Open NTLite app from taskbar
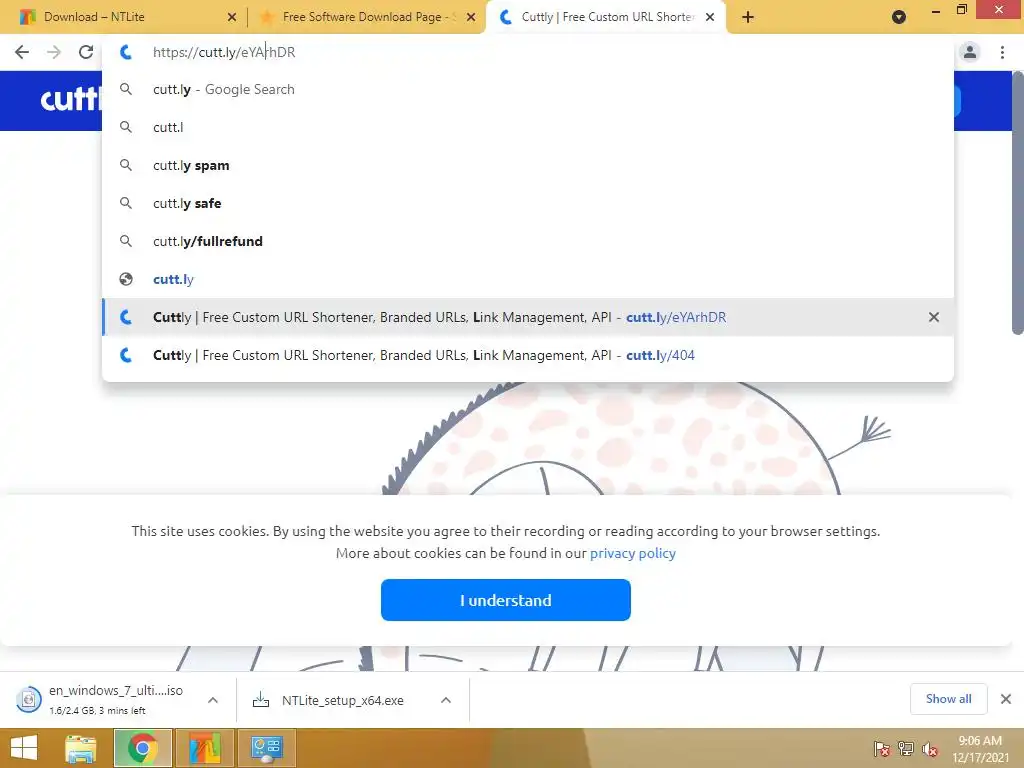The image size is (1024, 768). point(204,748)
